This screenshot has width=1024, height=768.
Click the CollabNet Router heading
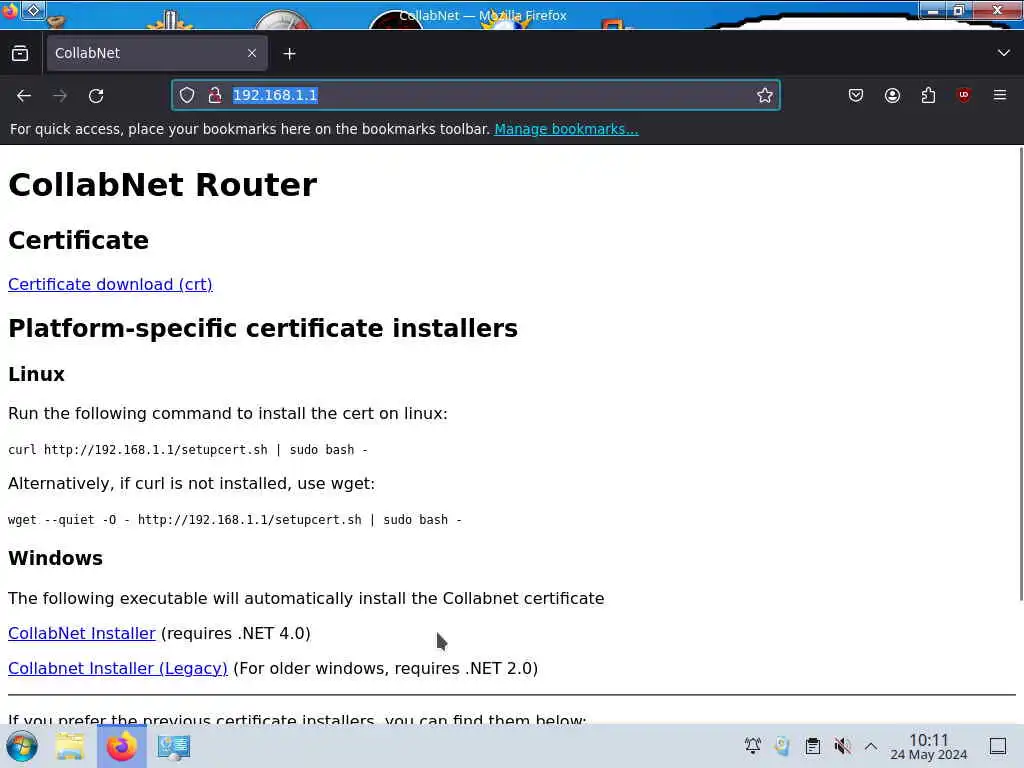163,185
